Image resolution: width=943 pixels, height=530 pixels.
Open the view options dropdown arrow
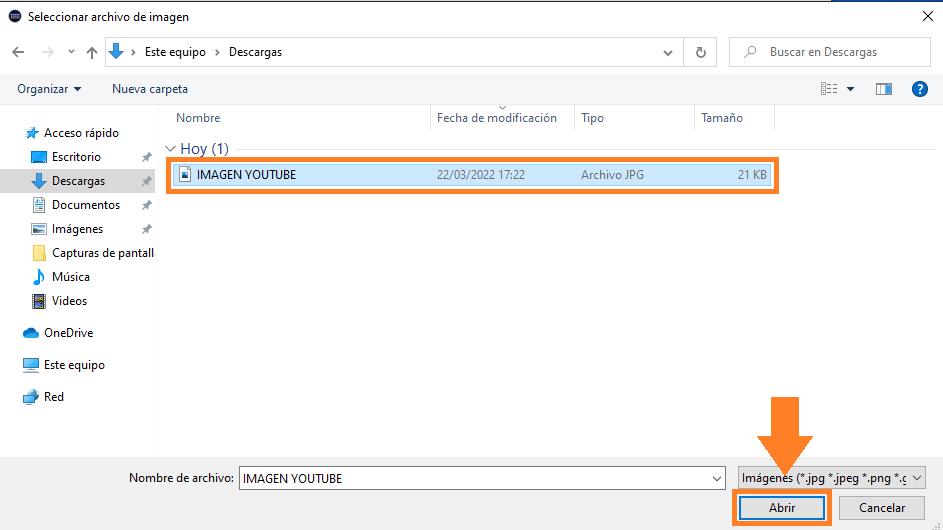(851, 89)
